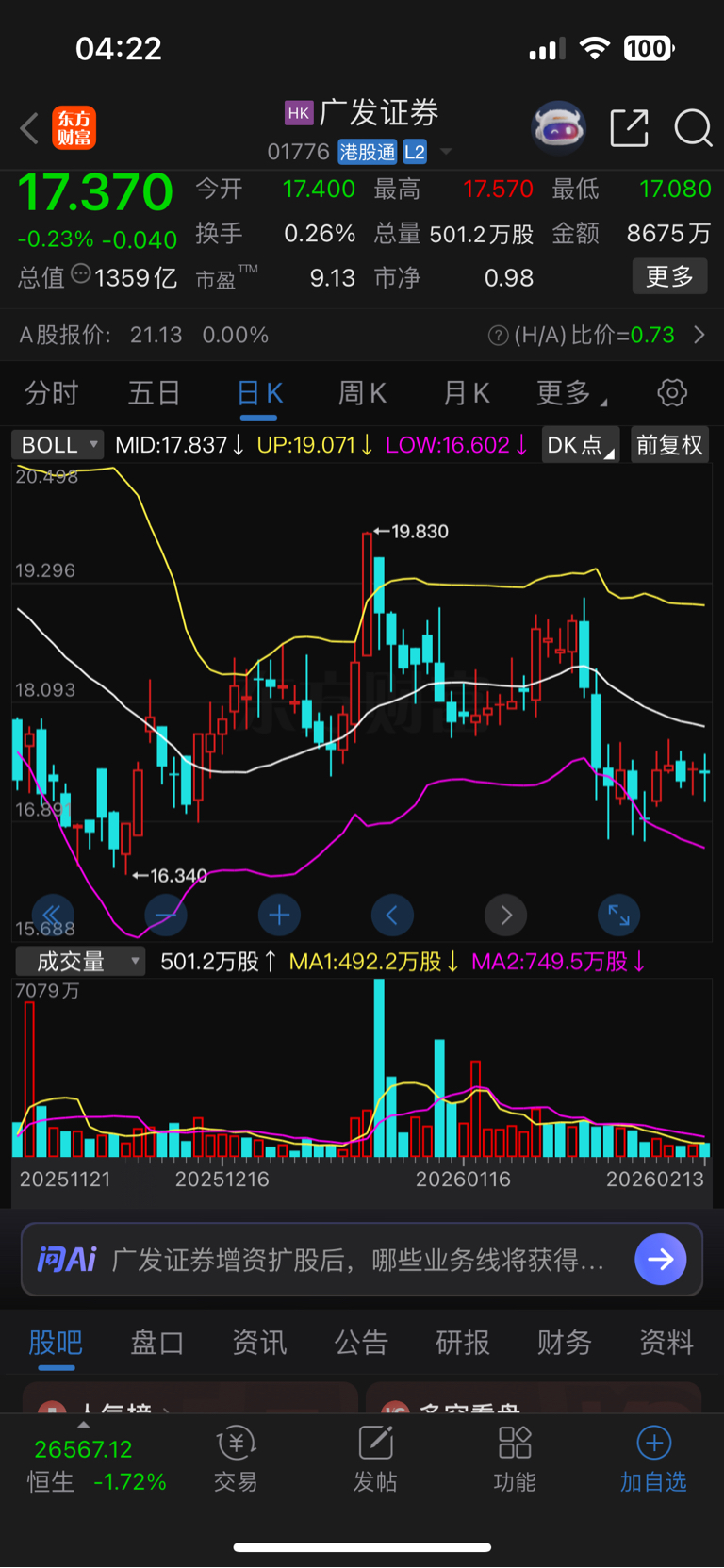Tap the 港股通 badge
724x1568 pixels.
point(368,152)
